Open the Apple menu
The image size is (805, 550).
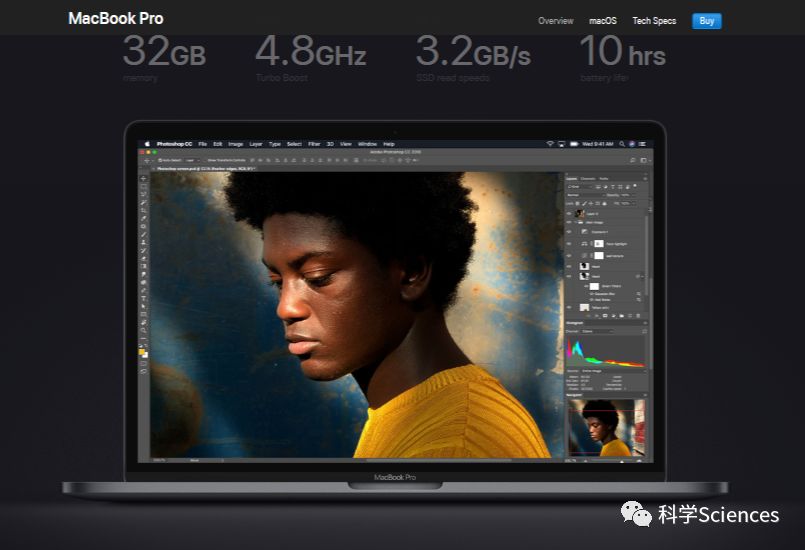click(x=147, y=144)
